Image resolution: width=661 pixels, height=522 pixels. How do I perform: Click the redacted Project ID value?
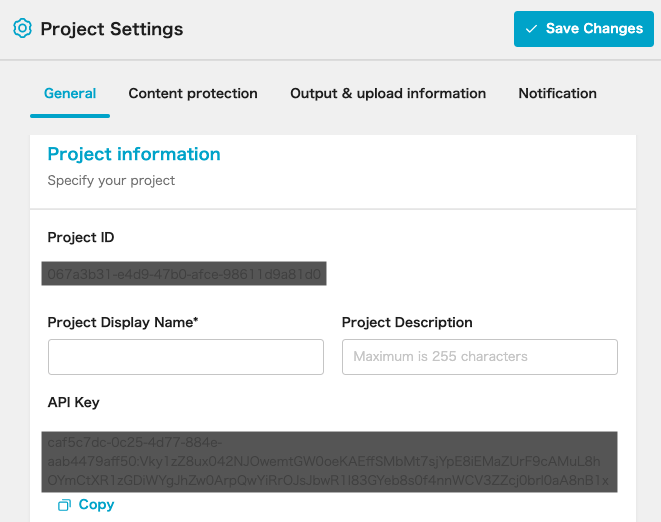pos(184,274)
